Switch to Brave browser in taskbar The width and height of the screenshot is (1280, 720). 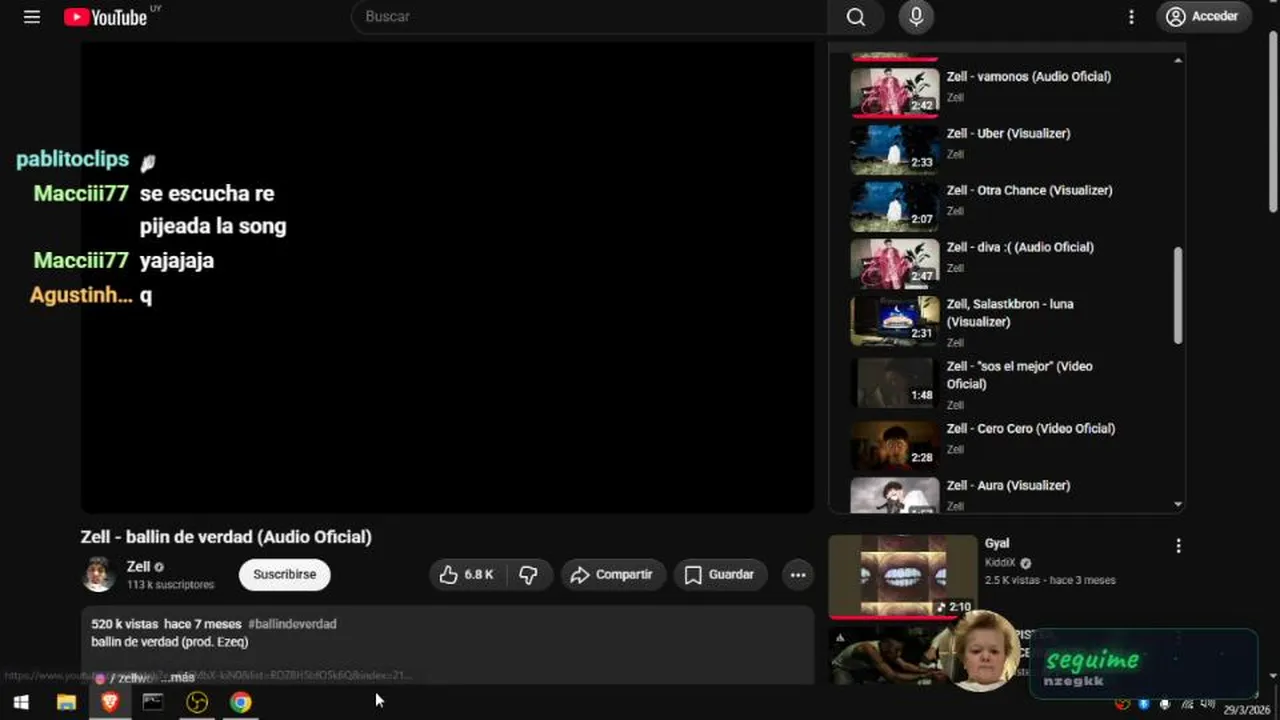[110, 702]
